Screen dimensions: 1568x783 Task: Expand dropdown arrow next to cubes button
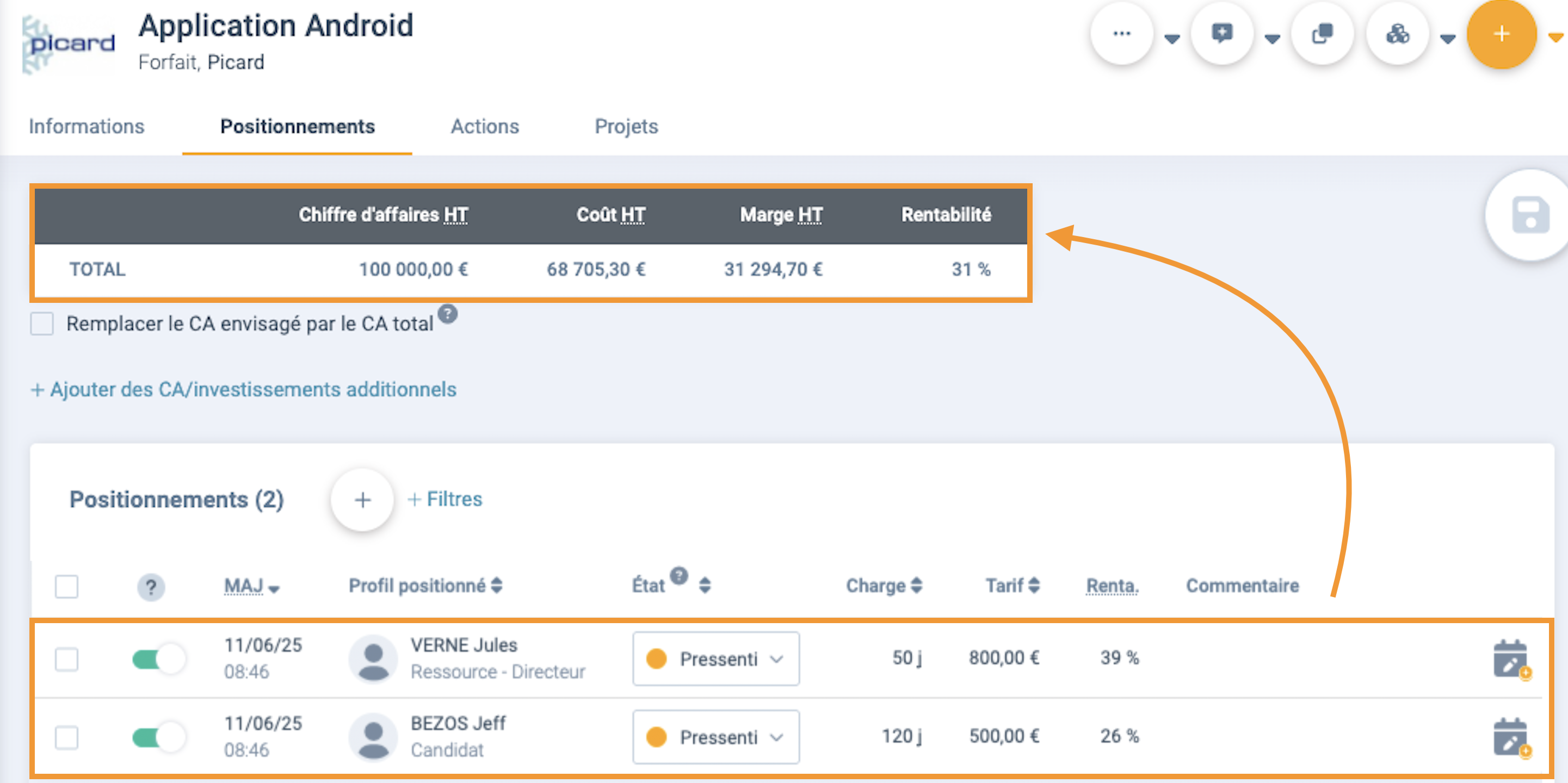click(x=1447, y=40)
